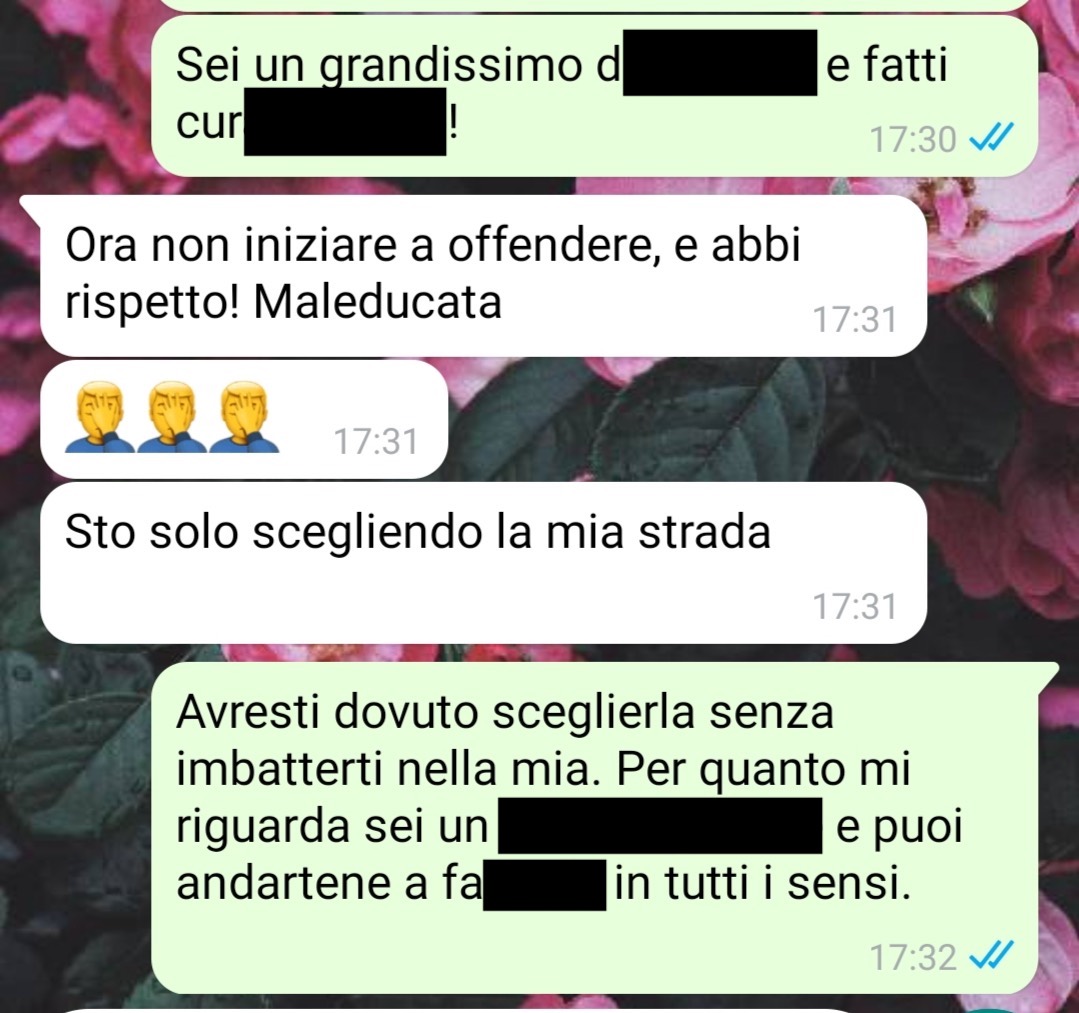1079x1013 pixels.
Task: Tap the third facepalm emoji
Action: (x=244, y=418)
